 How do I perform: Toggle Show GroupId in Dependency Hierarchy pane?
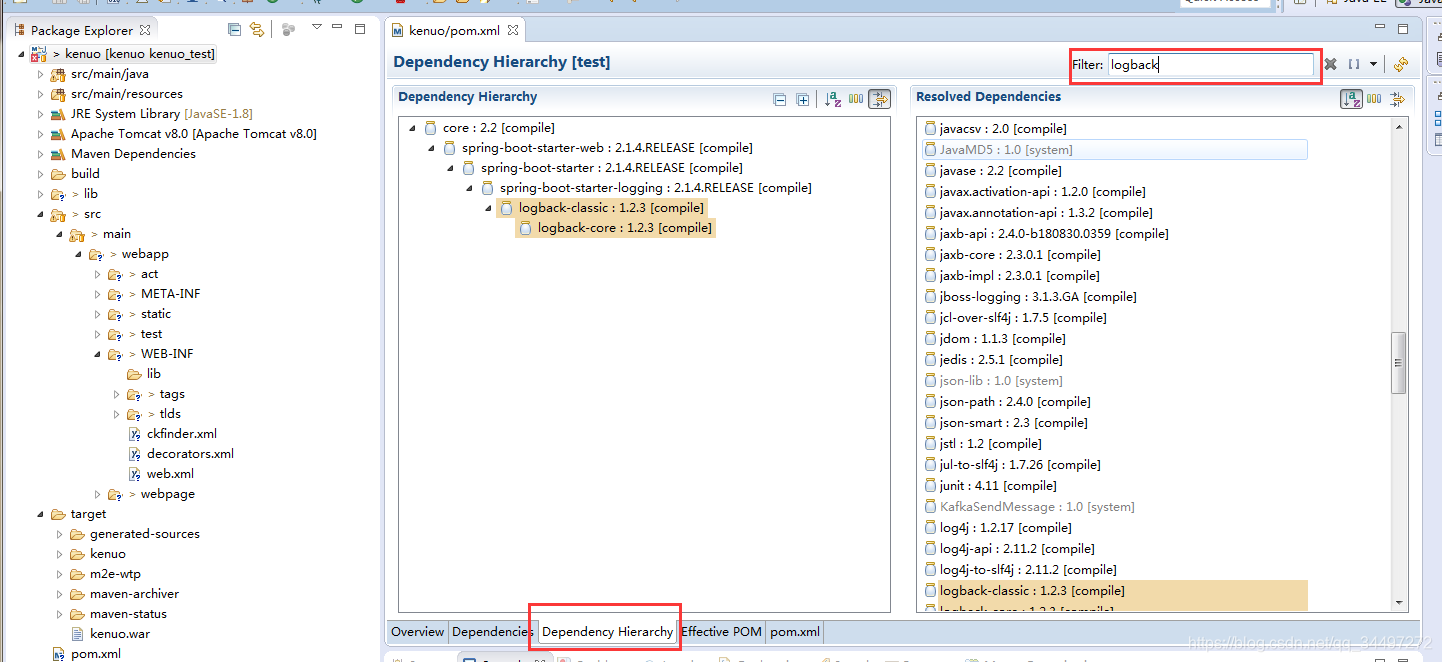click(x=856, y=98)
